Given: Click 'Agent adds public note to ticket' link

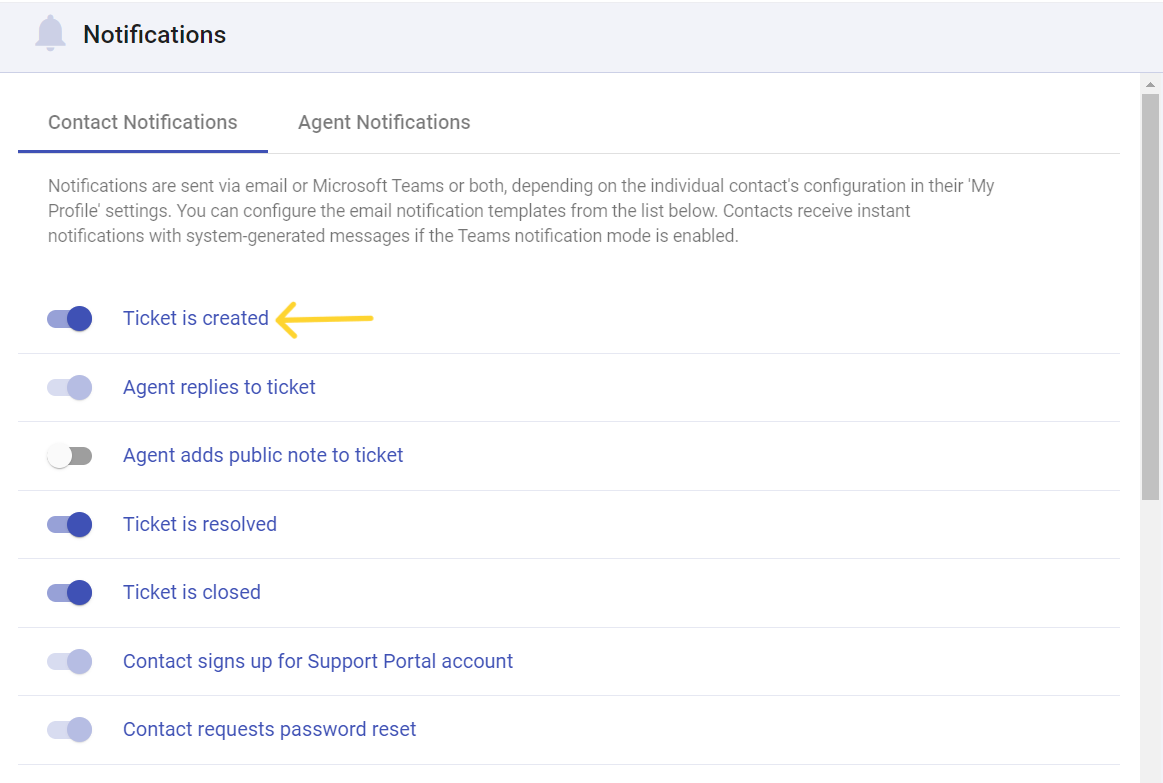Looking at the screenshot, I should [x=262, y=455].
